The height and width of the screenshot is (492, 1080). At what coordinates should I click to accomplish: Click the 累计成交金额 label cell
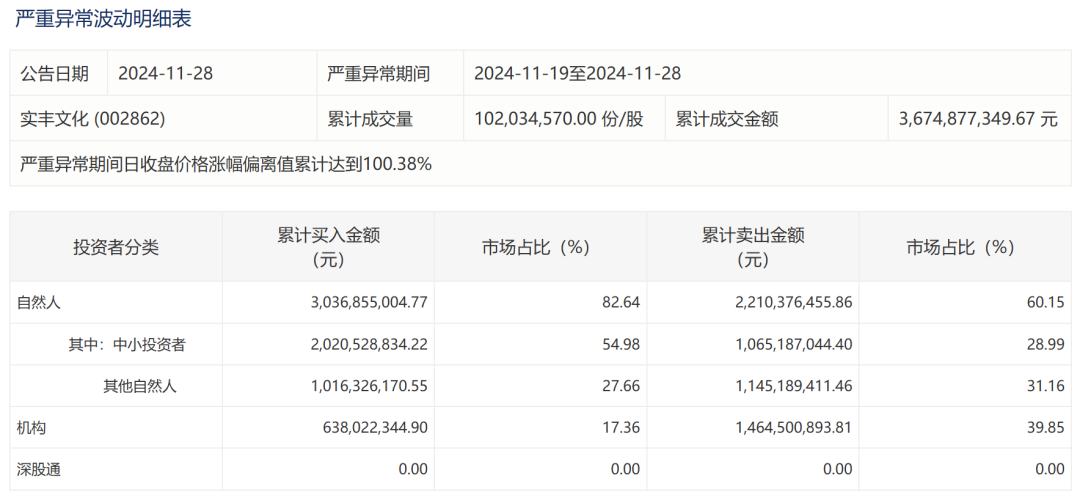pos(727,119)
